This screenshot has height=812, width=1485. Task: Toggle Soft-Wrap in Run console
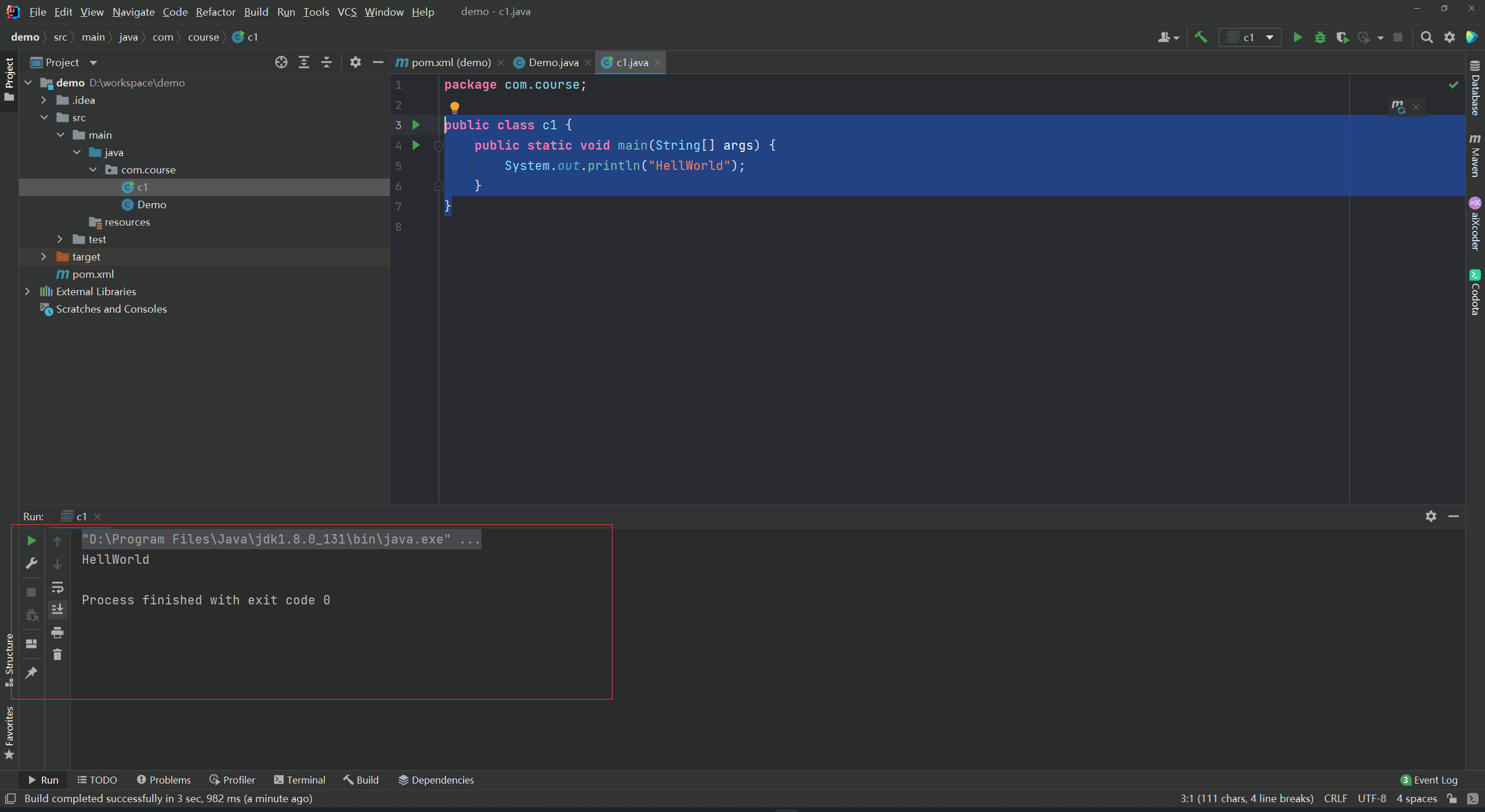click(x=57, y=588)
